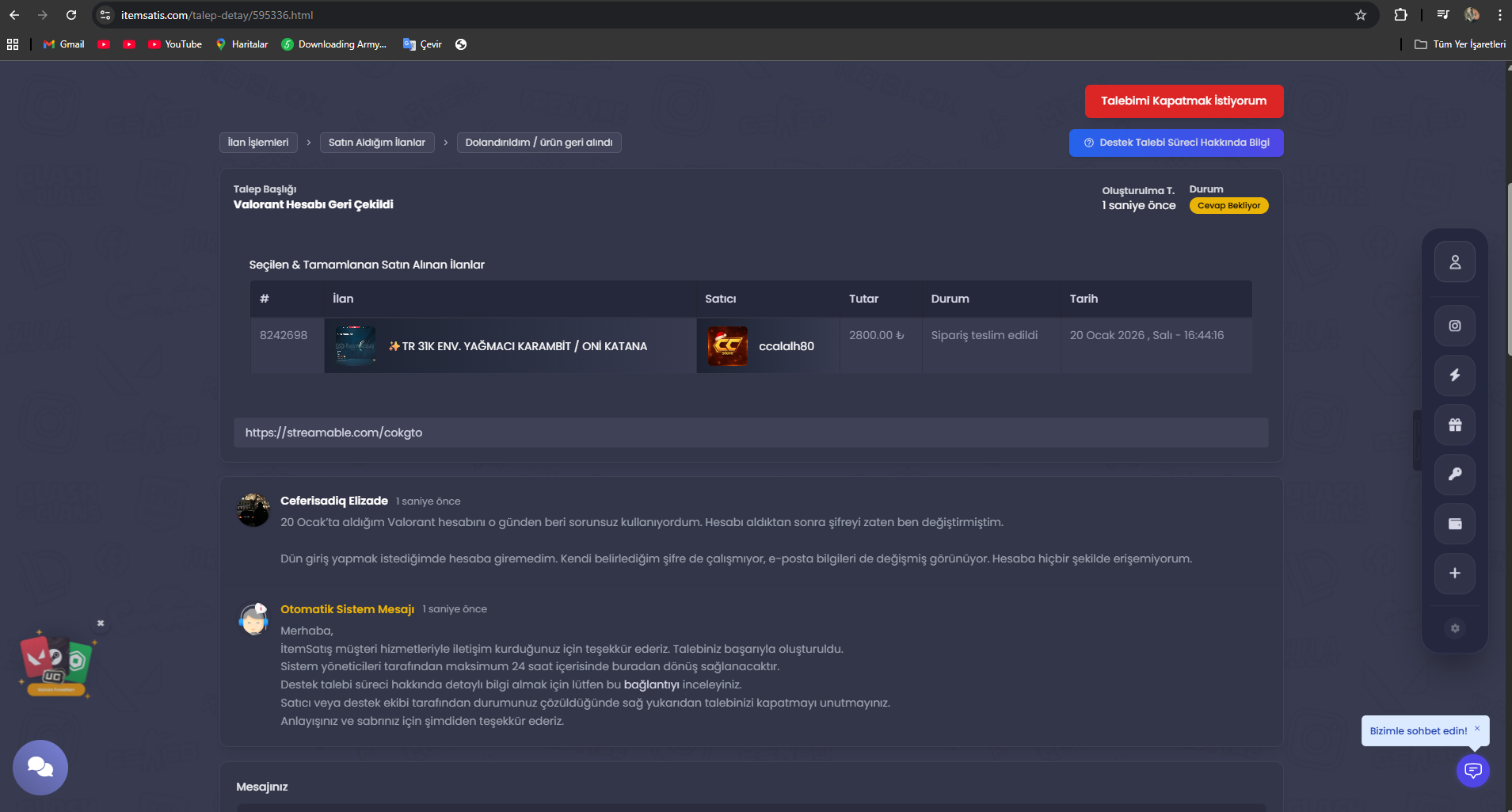Open the live chat support button
The height and width of the screenshot is (812, 1512).
pyautogui.click(x=1473, y=770)
